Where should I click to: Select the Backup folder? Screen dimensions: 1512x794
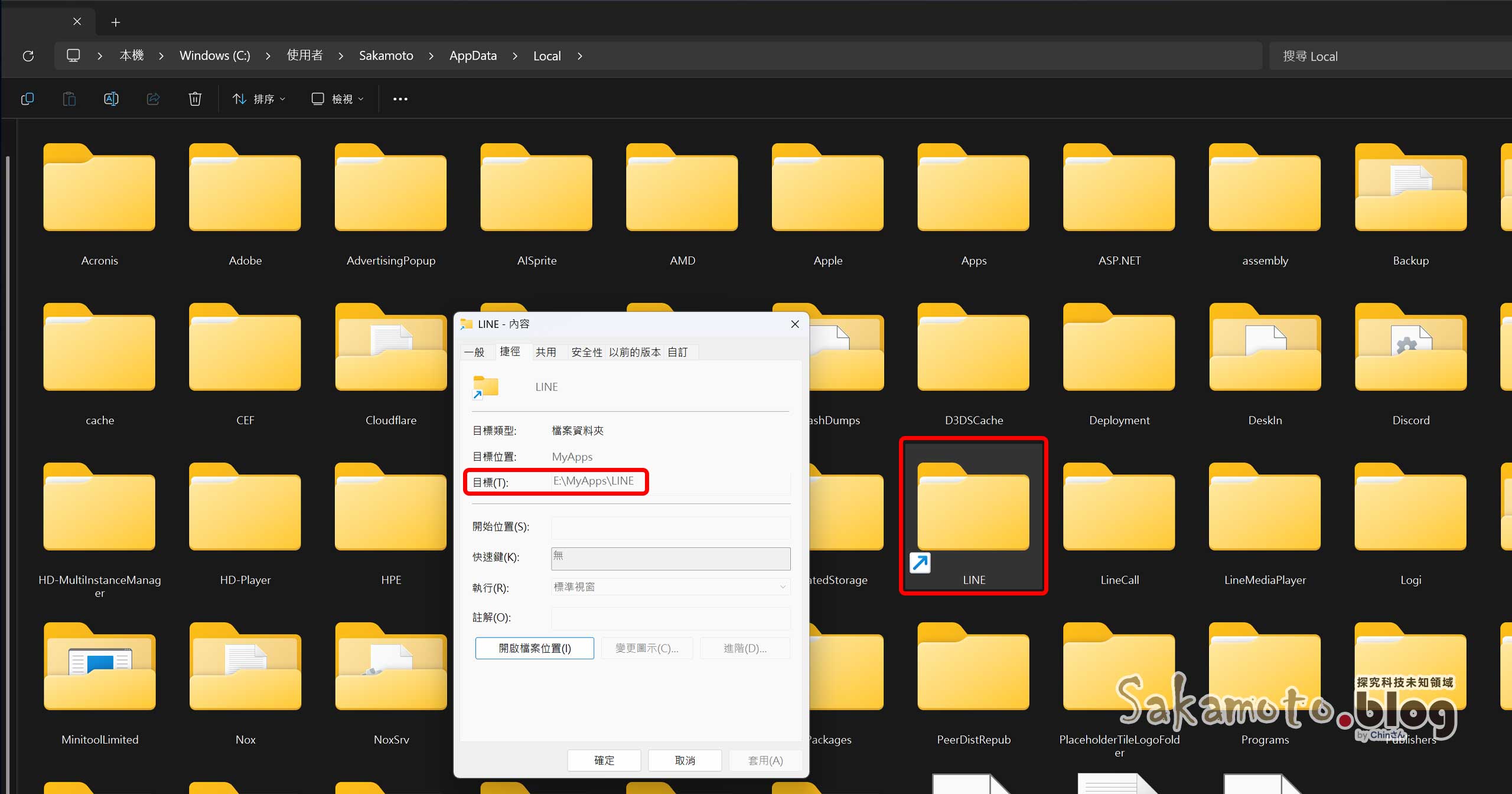coord(1411,204)
